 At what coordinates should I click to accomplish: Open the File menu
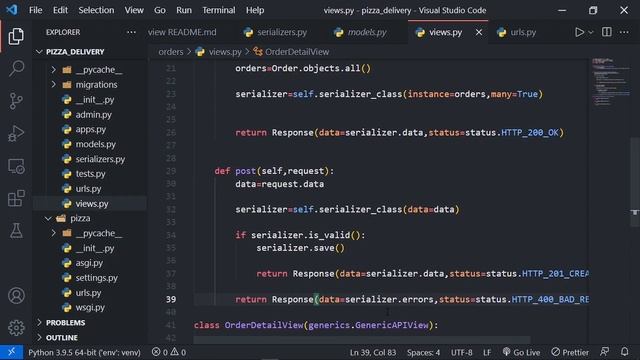click(36, 10)
